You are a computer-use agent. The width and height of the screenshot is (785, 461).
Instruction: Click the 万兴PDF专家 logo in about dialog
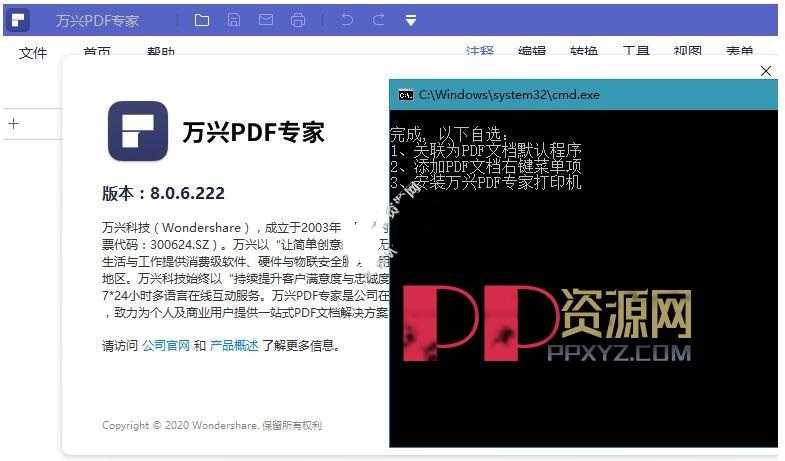tap(138, 131)
